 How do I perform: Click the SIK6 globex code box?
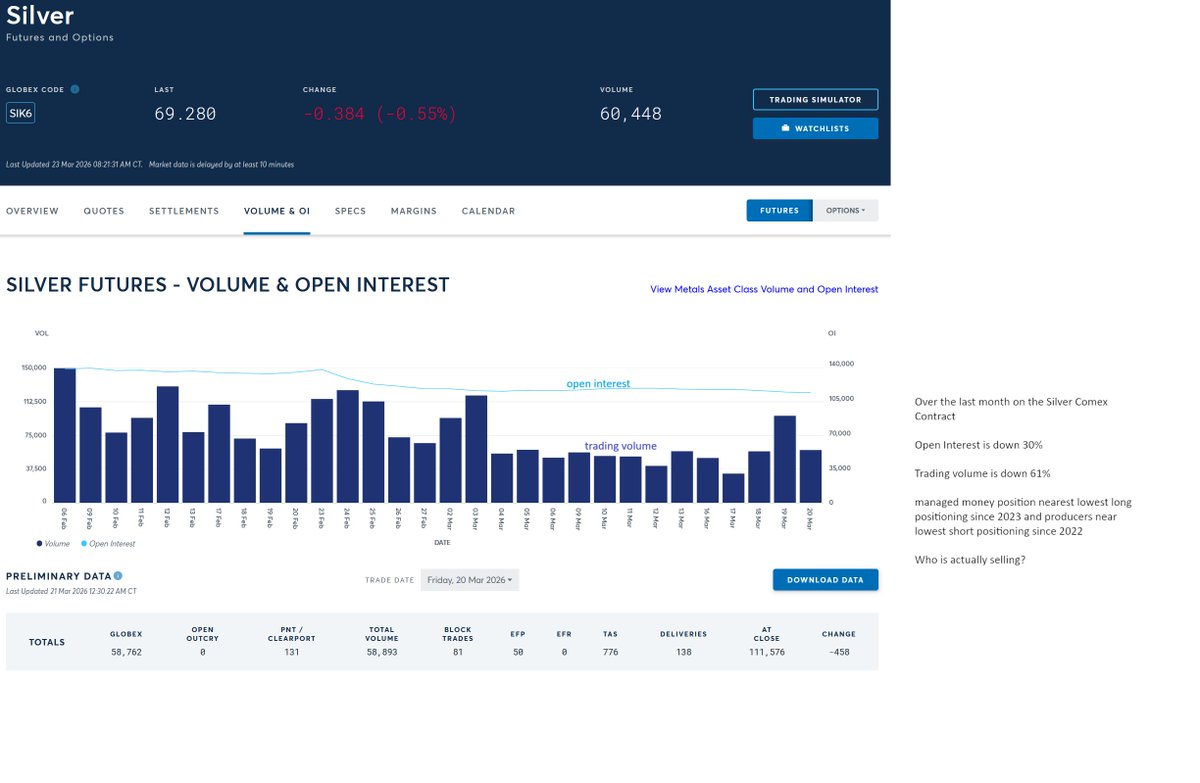(20, 114)
